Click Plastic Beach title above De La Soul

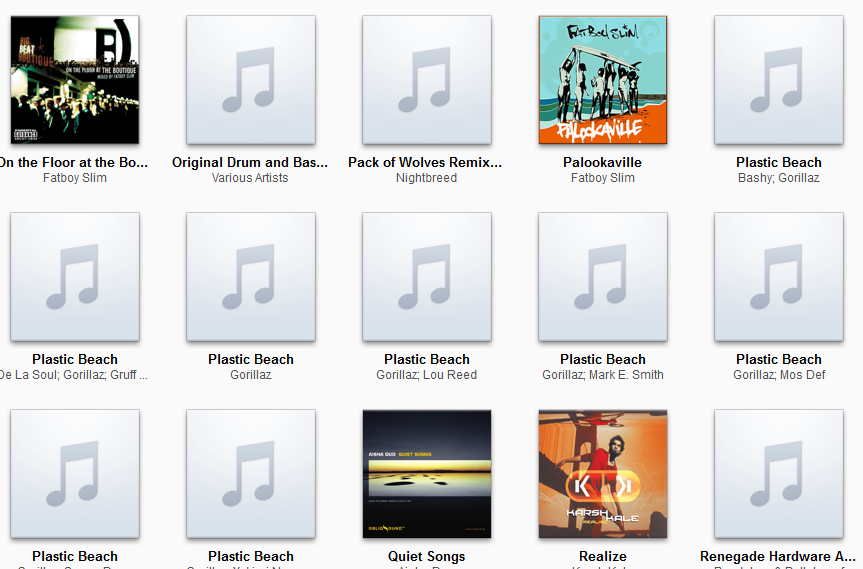pyautogui.click(x=75, y=359)
